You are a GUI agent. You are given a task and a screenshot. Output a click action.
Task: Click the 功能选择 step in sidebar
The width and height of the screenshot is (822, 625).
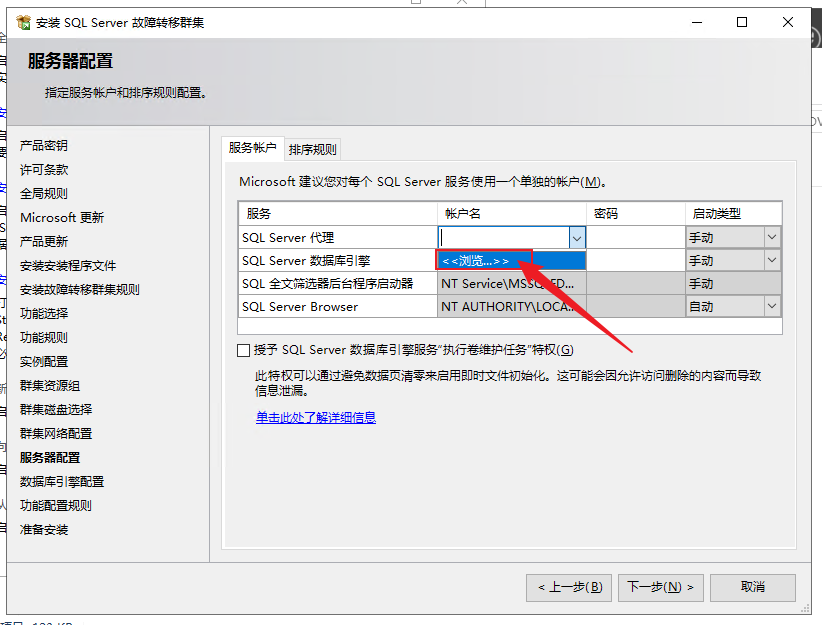[x=44, y=314]
